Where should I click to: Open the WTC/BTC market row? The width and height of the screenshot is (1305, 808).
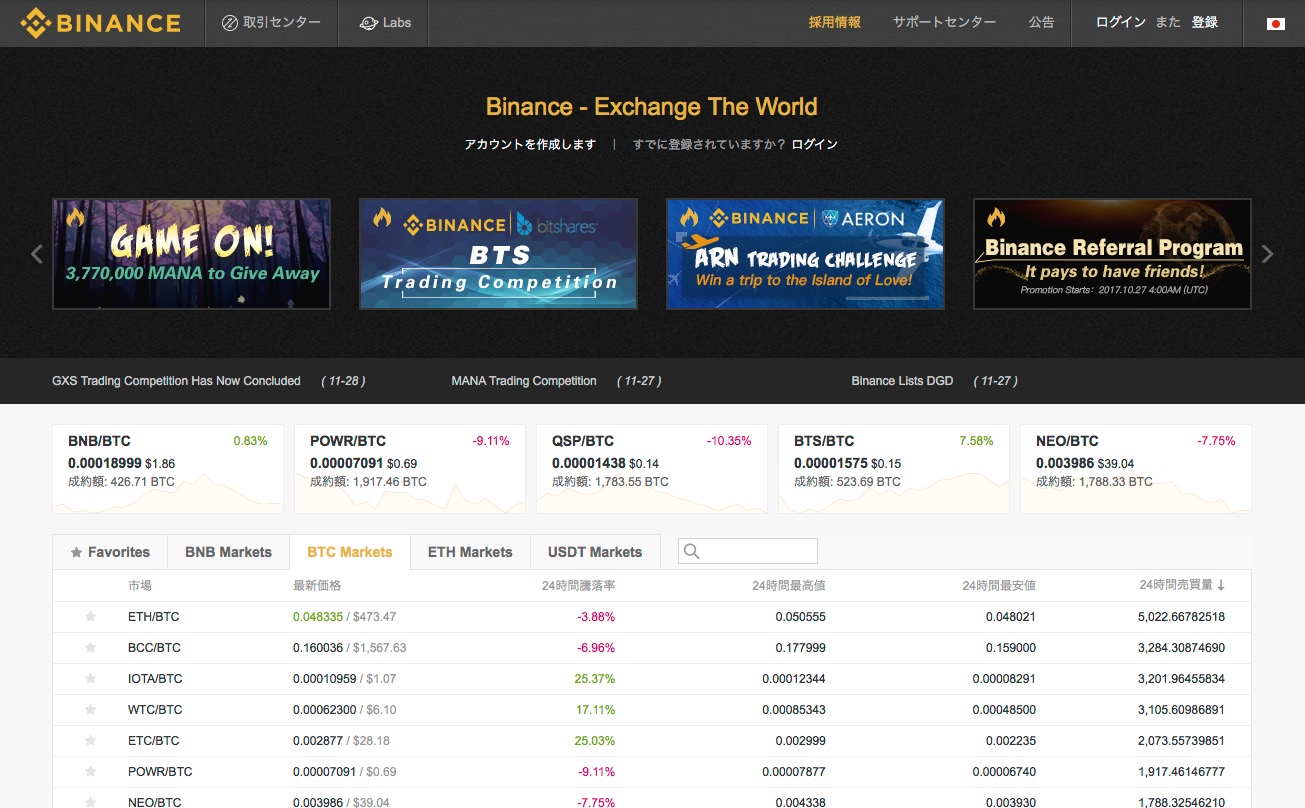652,710
